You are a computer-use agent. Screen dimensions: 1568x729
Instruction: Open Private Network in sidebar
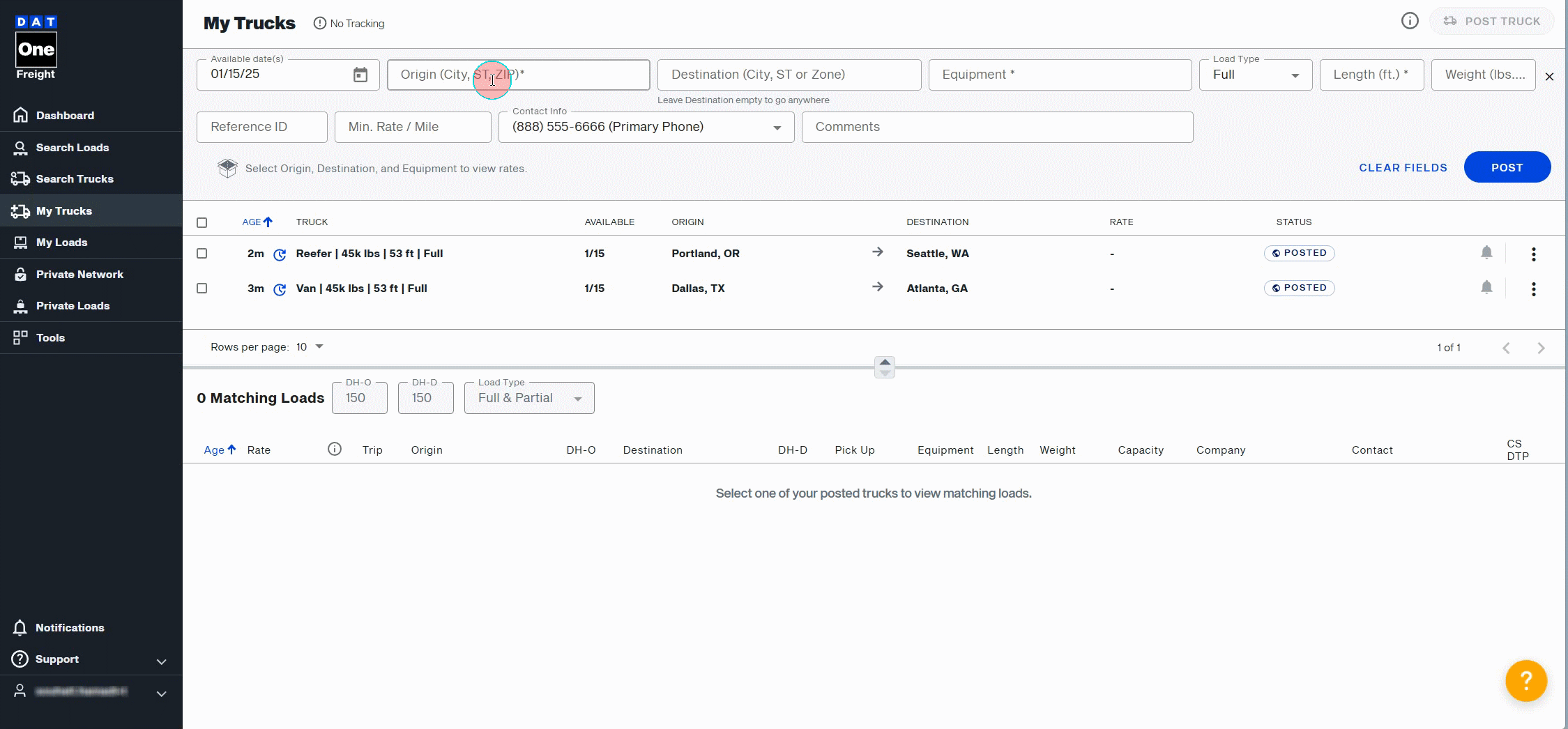pos(91,274)
